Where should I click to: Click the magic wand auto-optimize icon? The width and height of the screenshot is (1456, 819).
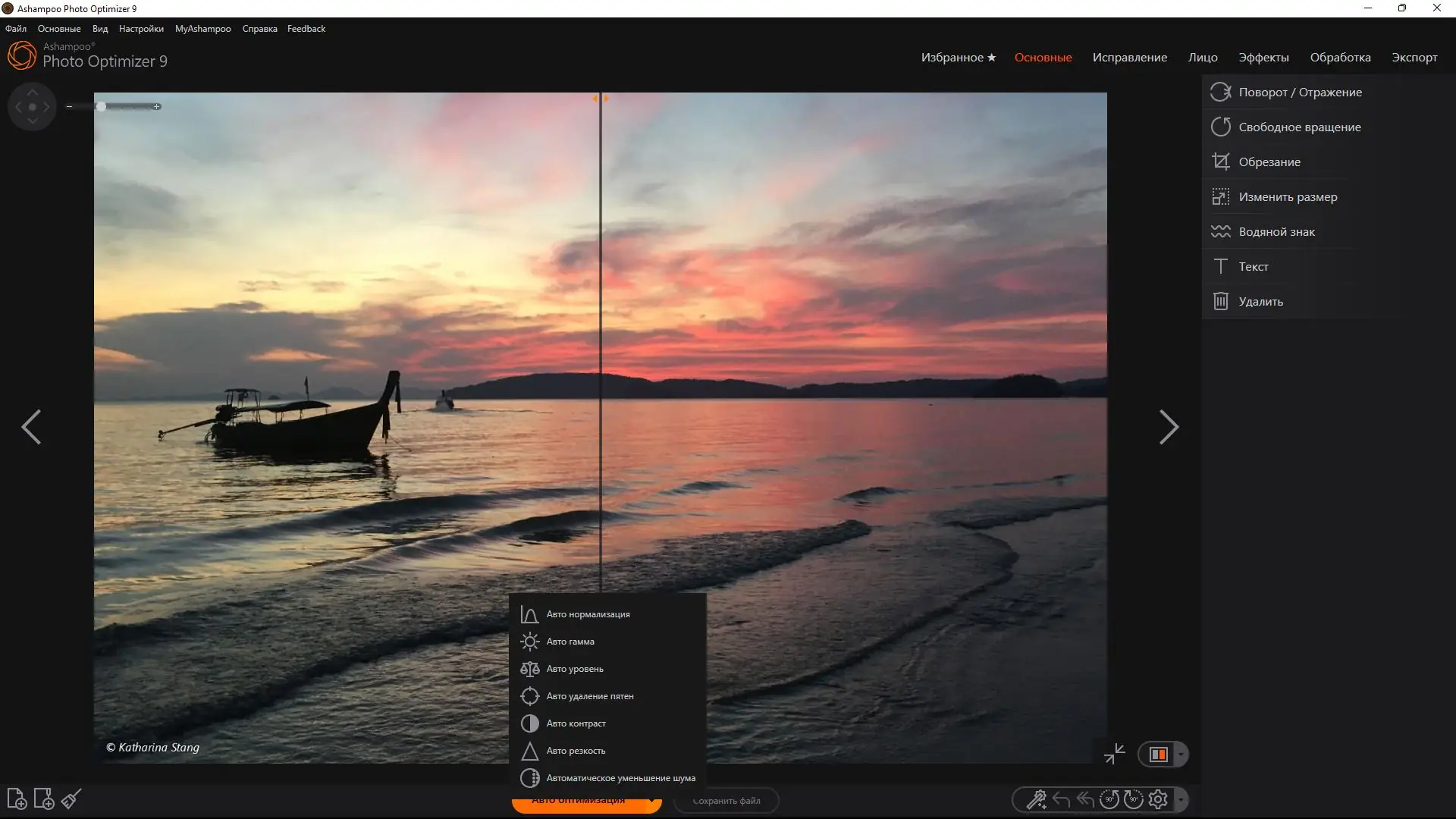coord(1036,799)
